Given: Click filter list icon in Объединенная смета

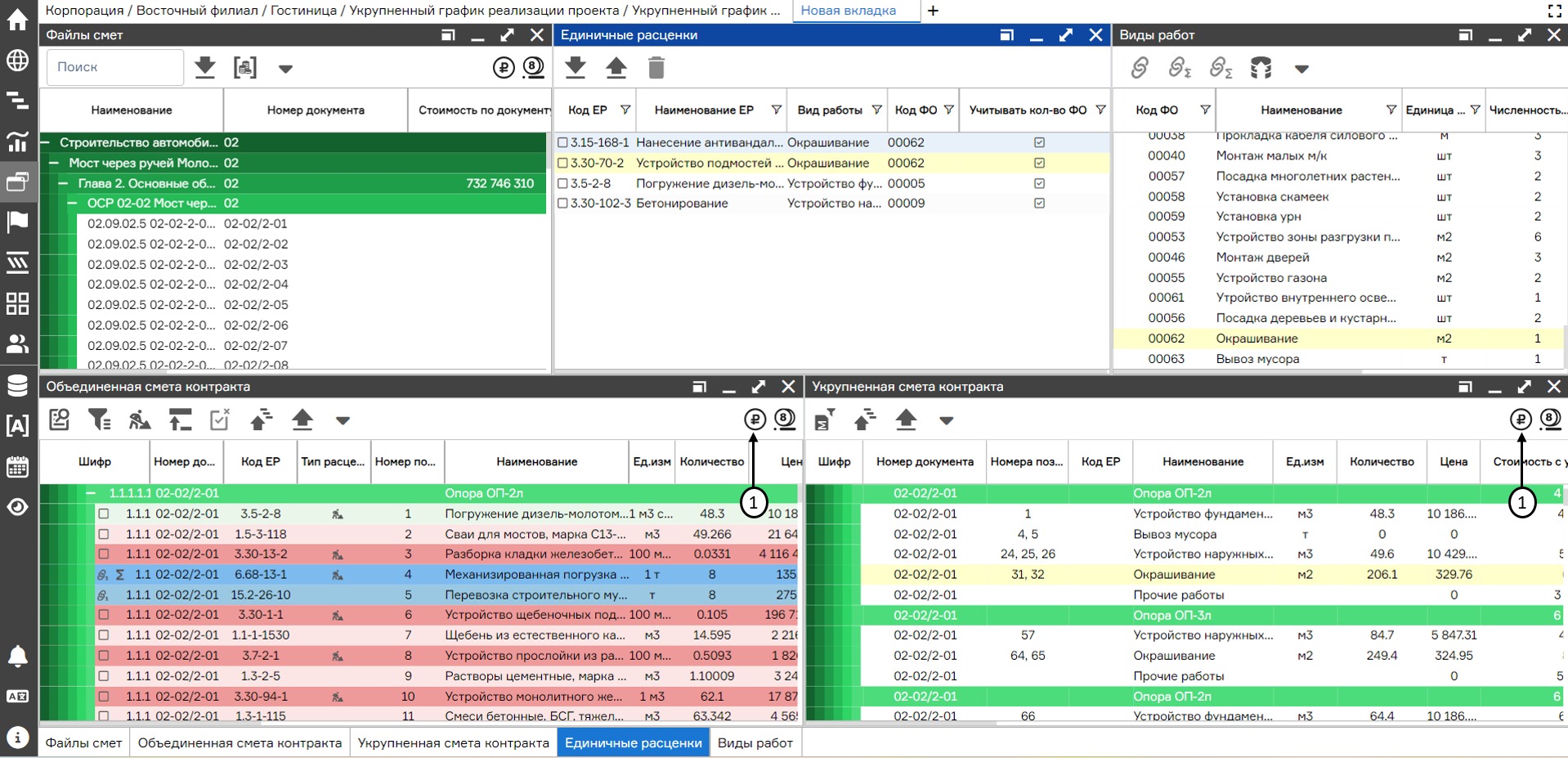Looking at the screenshot, I should click(x=100, y=419).
